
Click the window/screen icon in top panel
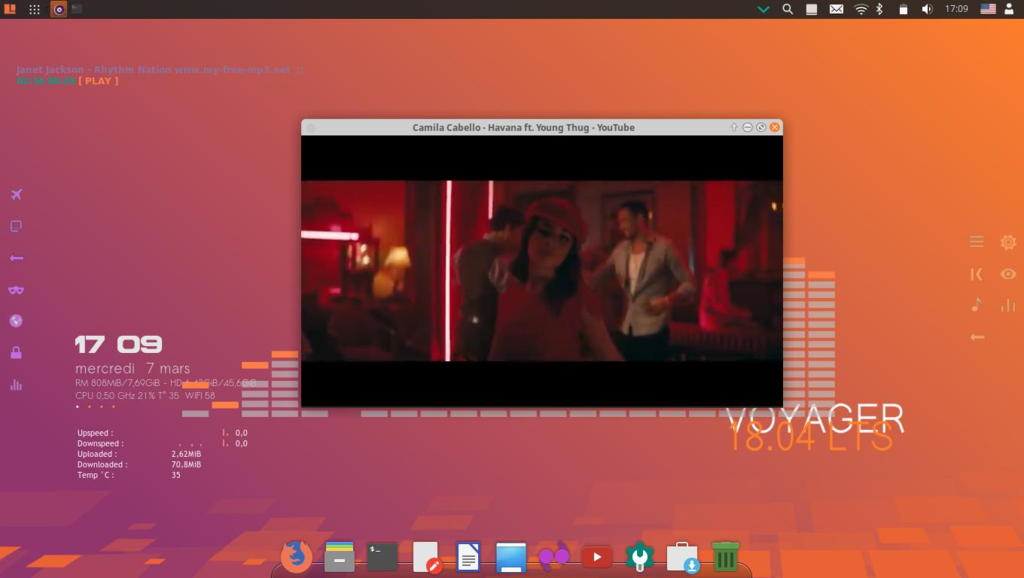pyautogui.click(x=812, y=9)
